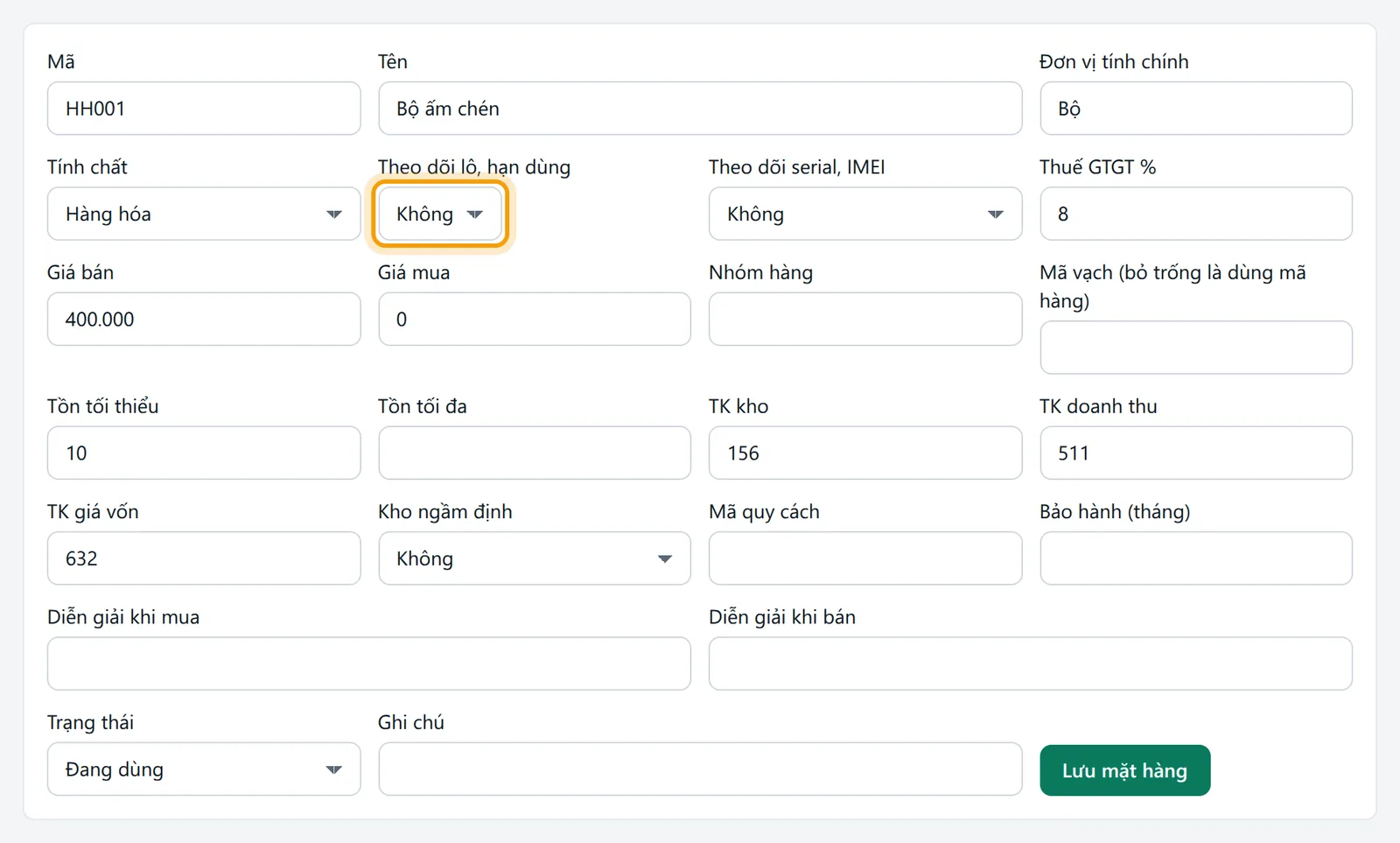Viewport: 1400px width, 843px height.
Task: Click the empty Tồn tối đa field
Action: (535, 453)
